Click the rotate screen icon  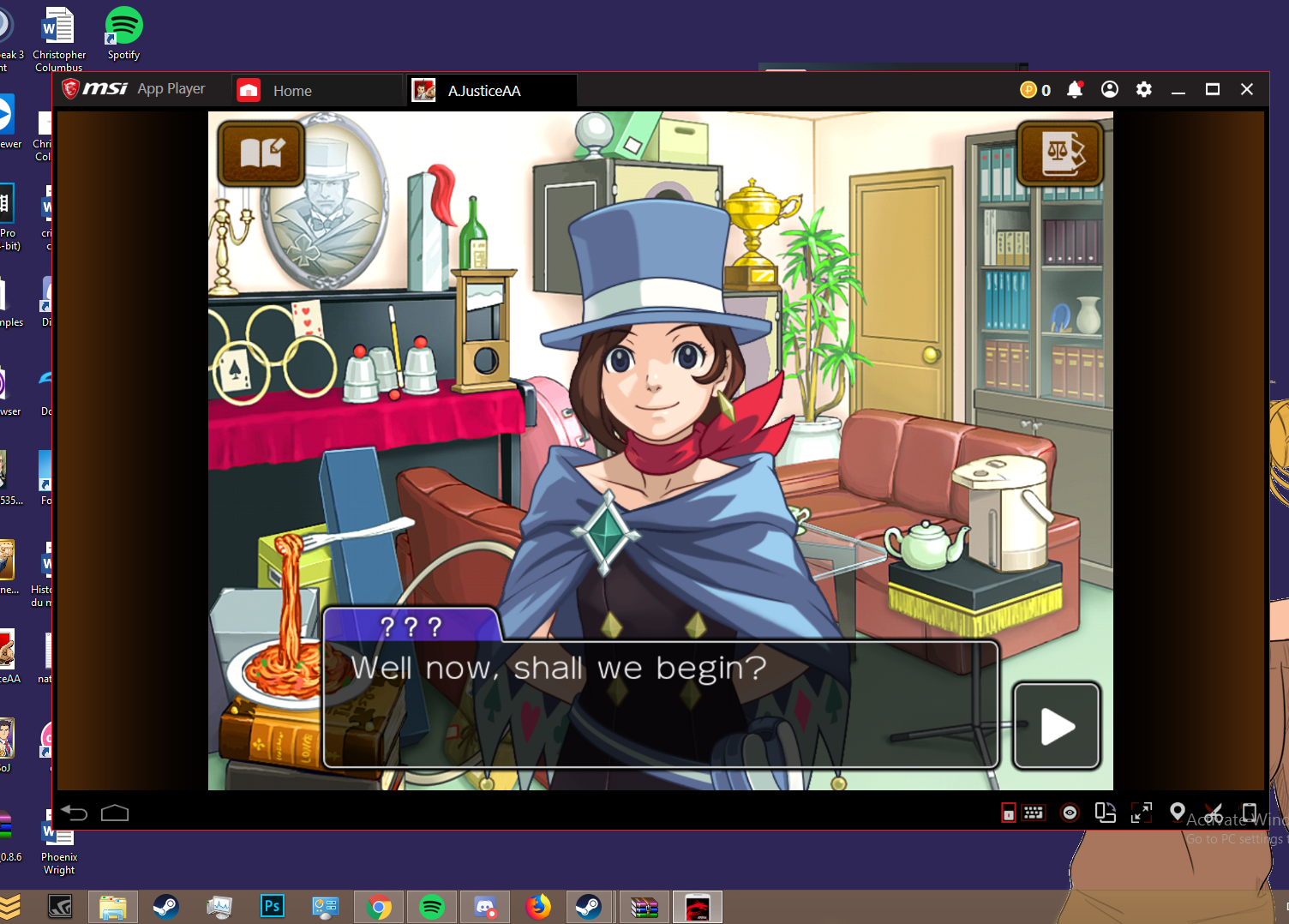[x=1106, y=813]
